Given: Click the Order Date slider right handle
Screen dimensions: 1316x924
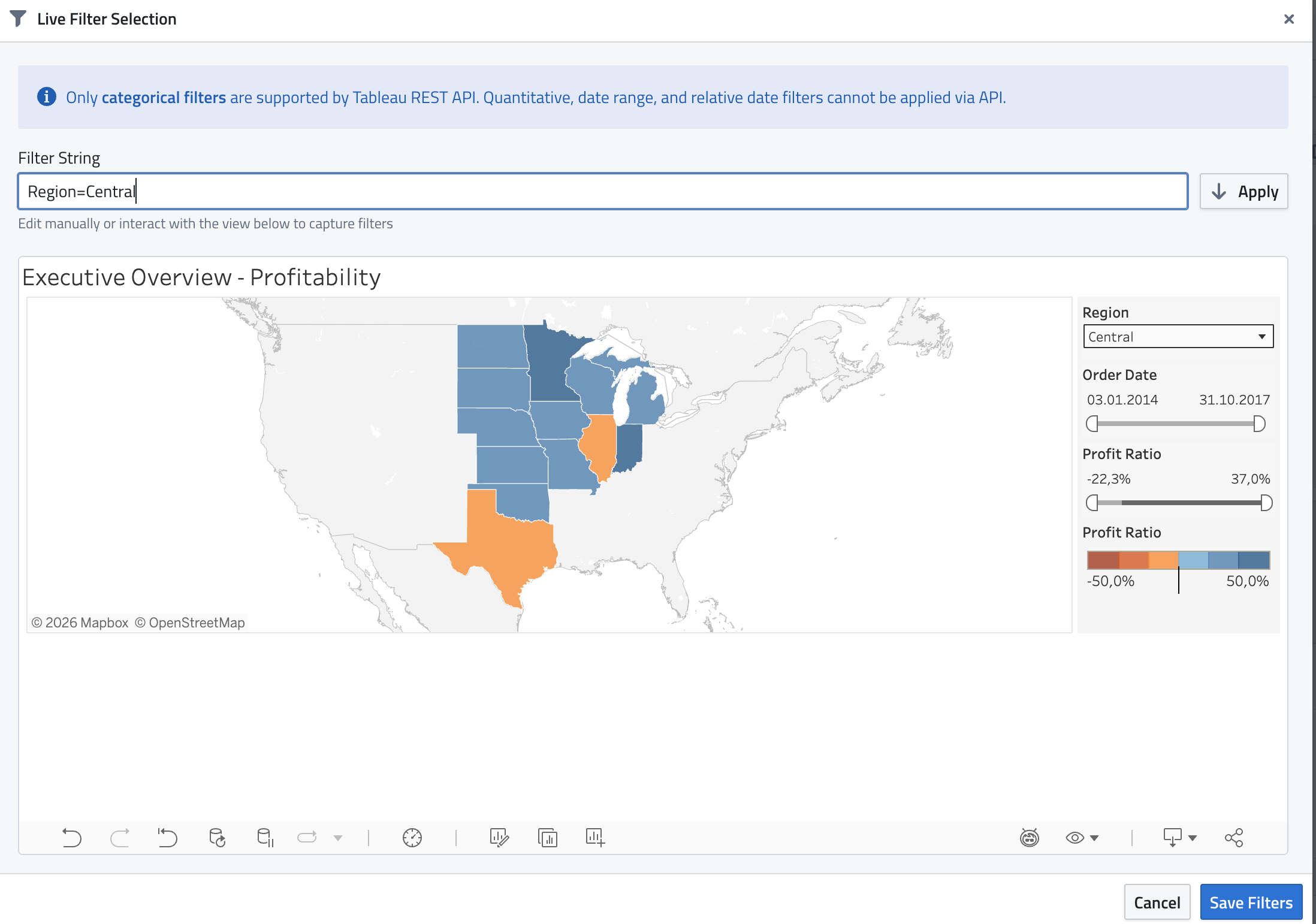Looking at the screenshot, I should tap(1259, 424).
